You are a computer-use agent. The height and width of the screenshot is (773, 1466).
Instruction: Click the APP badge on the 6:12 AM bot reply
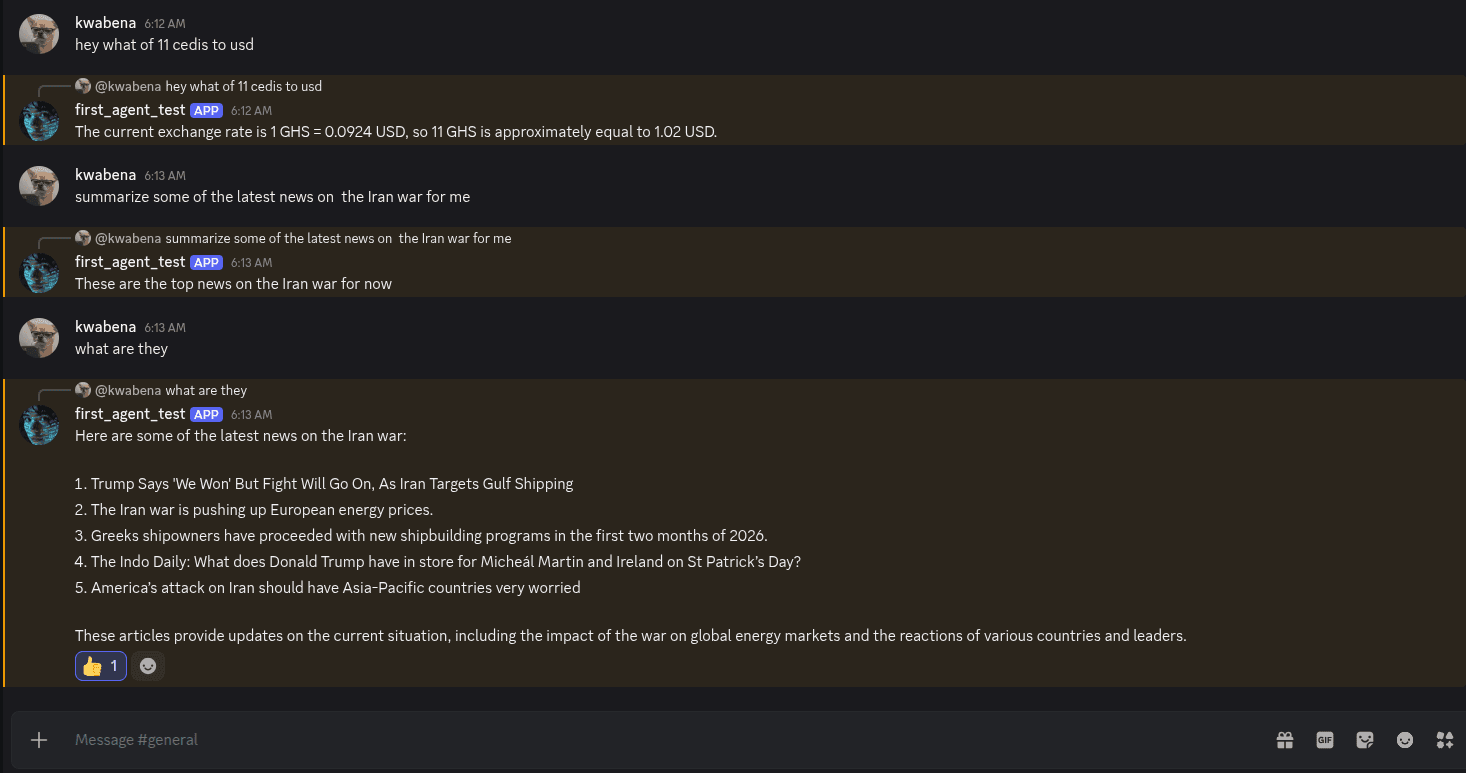pyautogui.click(x=205, y=110)
